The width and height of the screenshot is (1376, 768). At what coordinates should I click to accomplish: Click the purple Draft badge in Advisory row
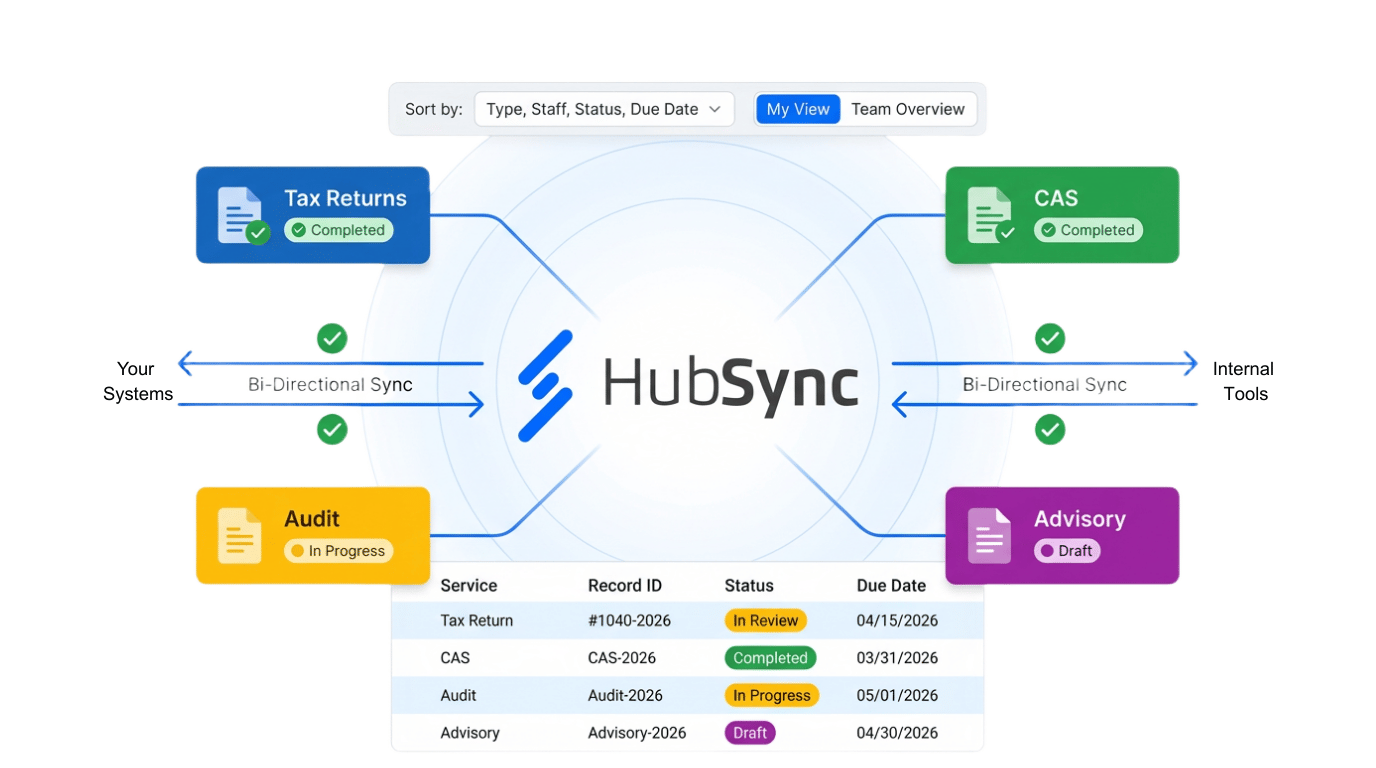tap(749, 733)
